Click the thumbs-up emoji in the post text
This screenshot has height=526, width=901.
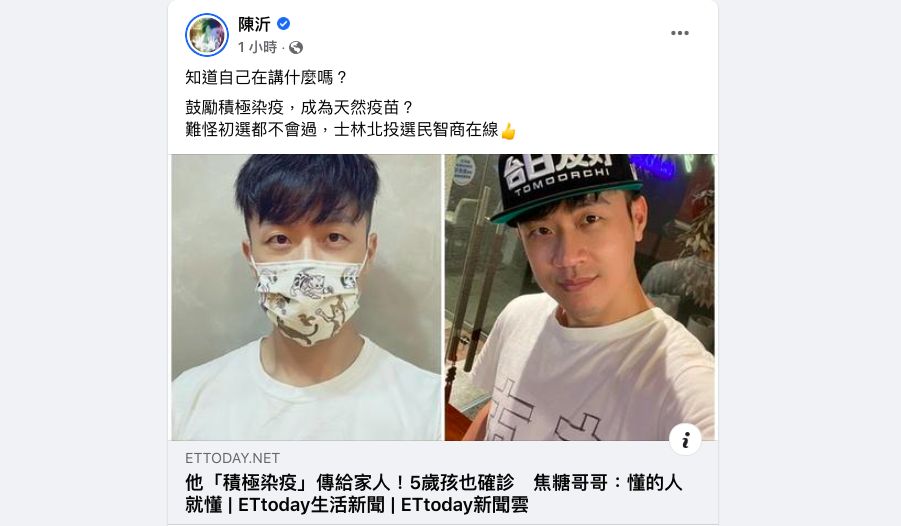point(508,132)
